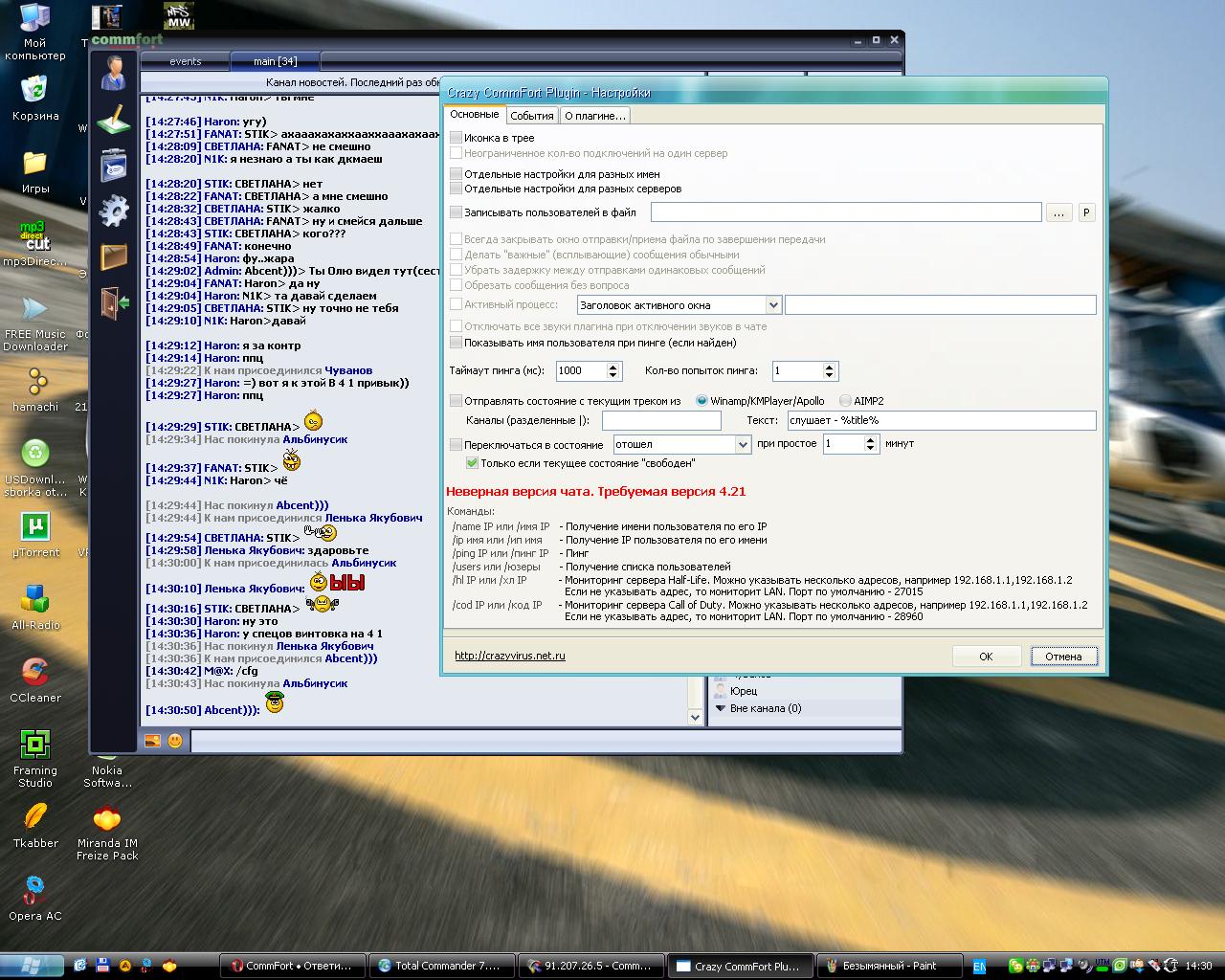This screenshot has height=980, width=1225.
Task: Click the exit door icon in sidebar
Action: pos(114,302)
